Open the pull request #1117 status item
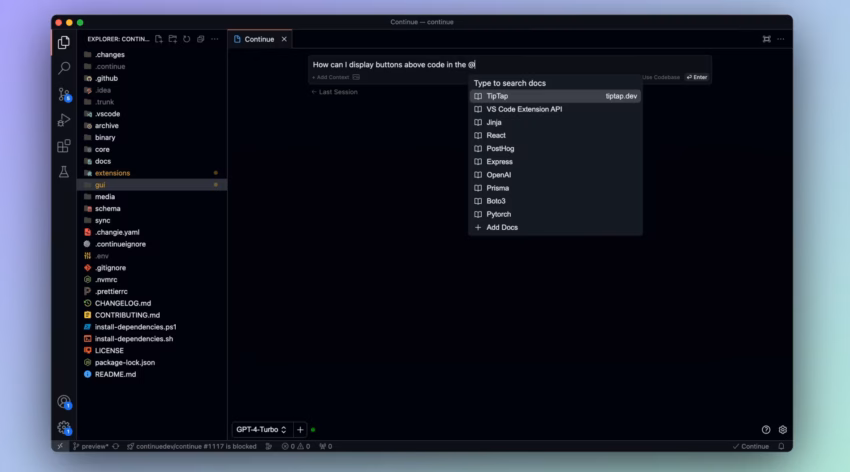The image size is (850, 472). pos(192,447)
